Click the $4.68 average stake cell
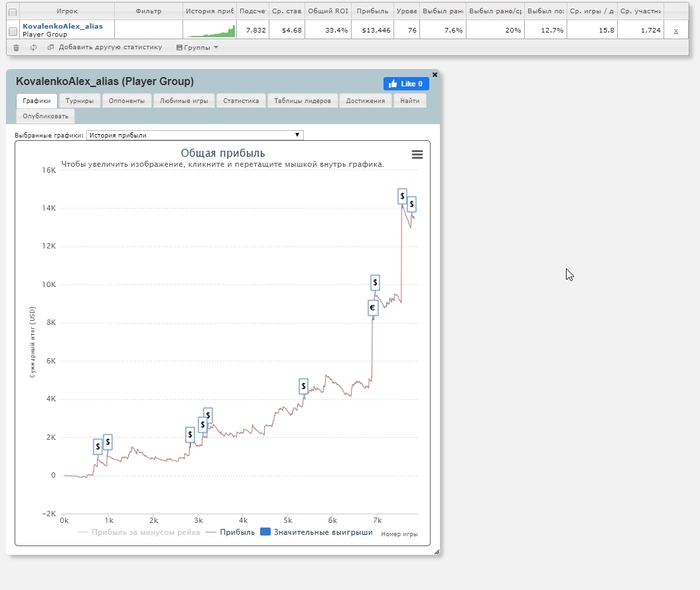Image resolution: width=700 pixels, height=590 pixels. coord(287,30)
